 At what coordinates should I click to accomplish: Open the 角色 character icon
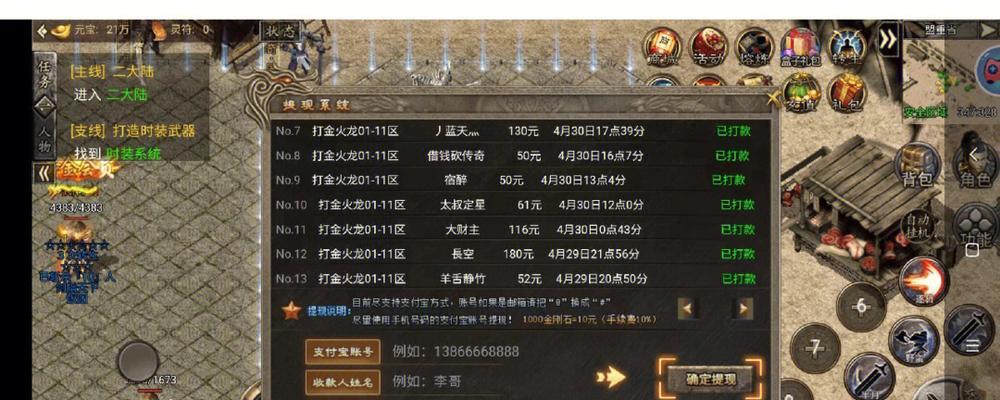point(976,165)
